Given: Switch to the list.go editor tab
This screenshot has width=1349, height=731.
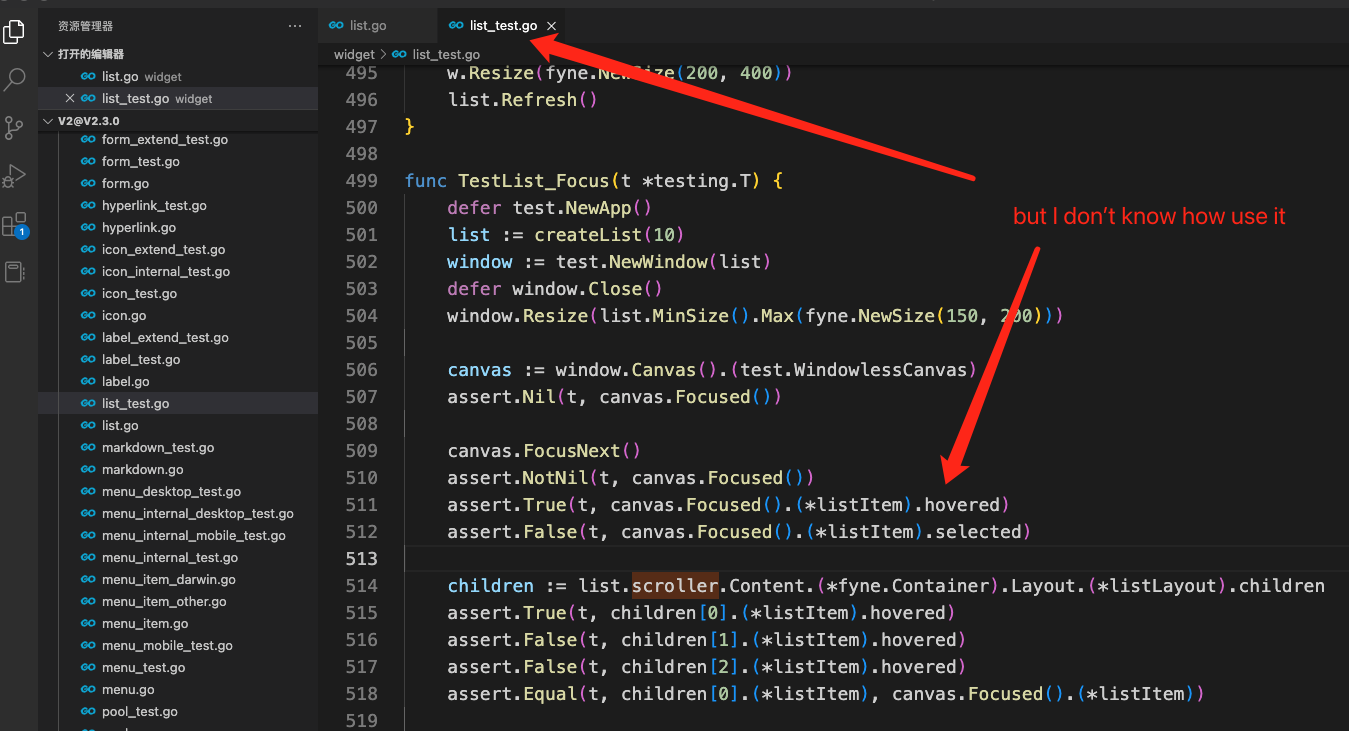Looking at the screenshot, I should click(377, 25).
